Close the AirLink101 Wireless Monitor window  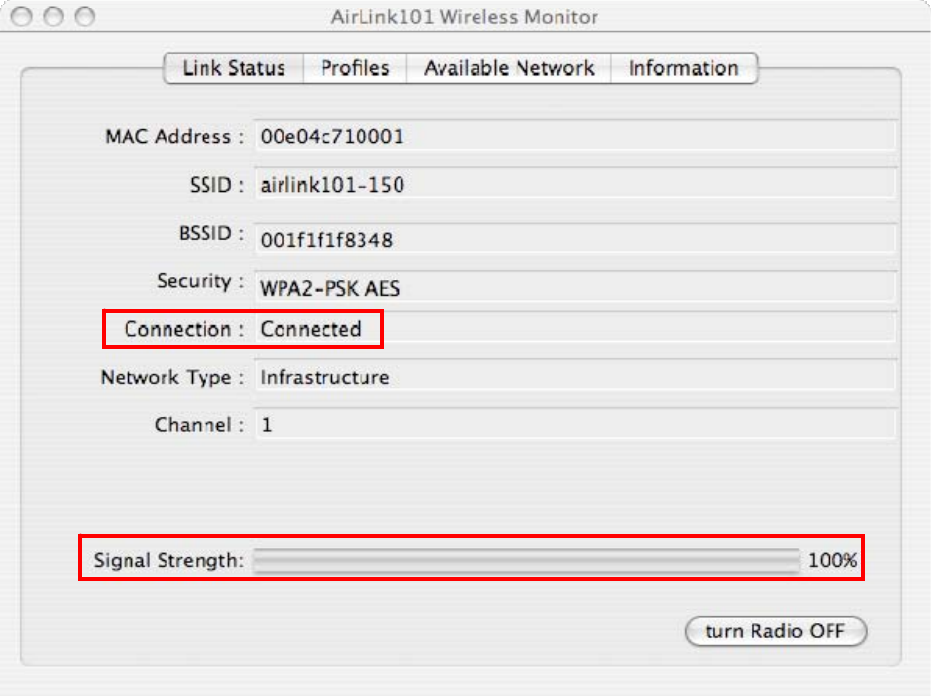tap(22, 16)
